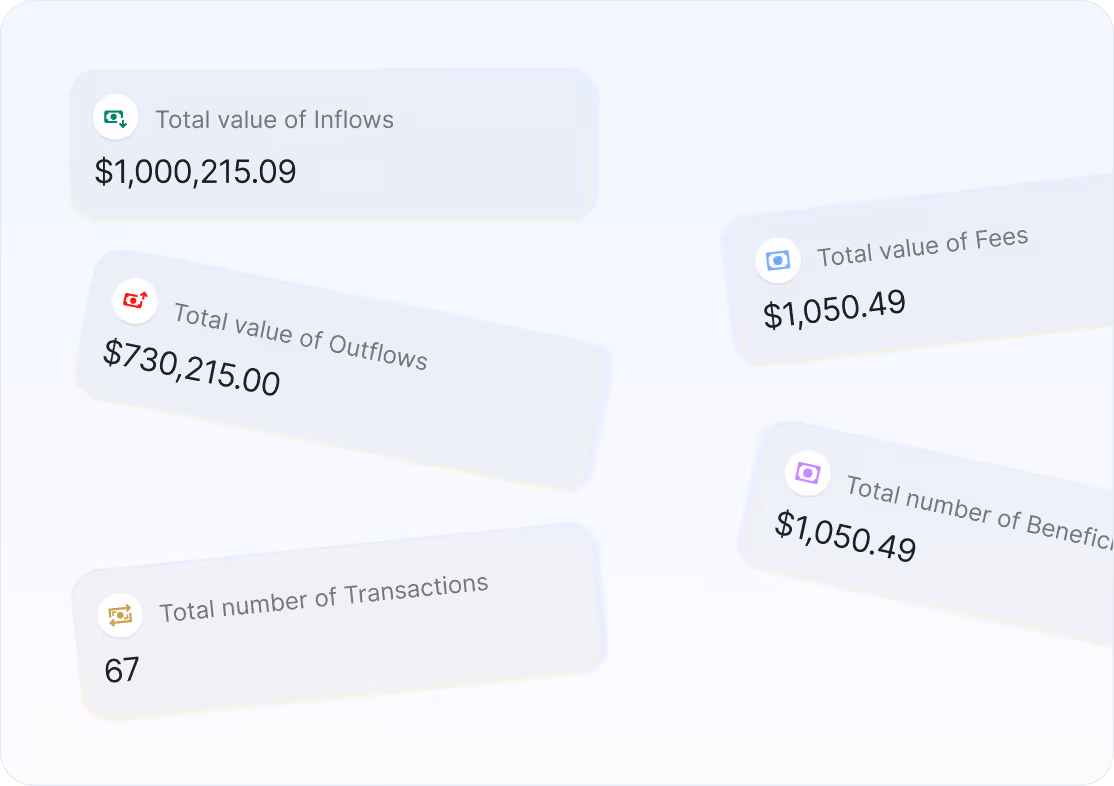Click the red Outflows money icon
The width and height of the screenshot is (1114, 786).
(135, 300)
